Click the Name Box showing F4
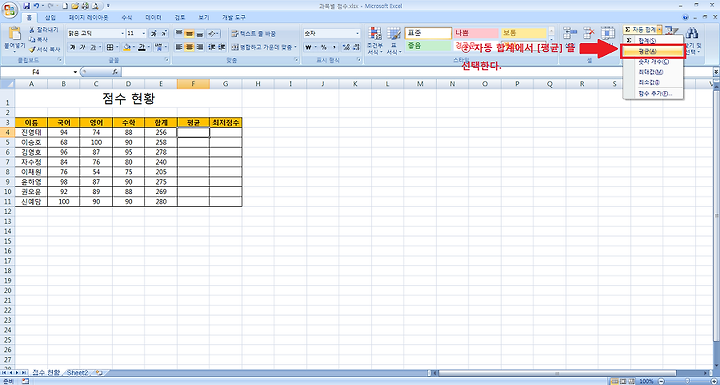 pos(37,72)
